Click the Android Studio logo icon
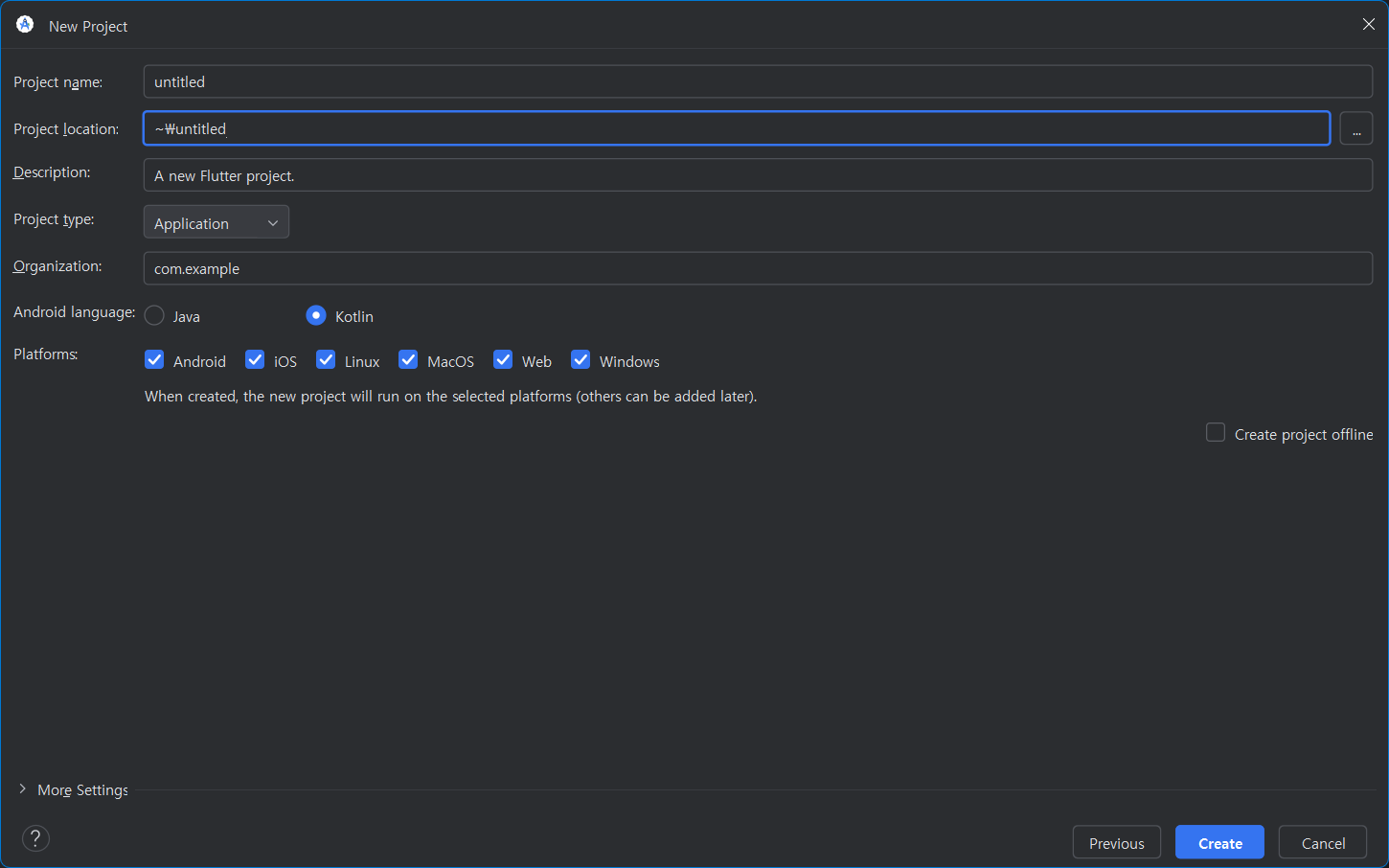1389x868 pixels. (x=25, y=25)
